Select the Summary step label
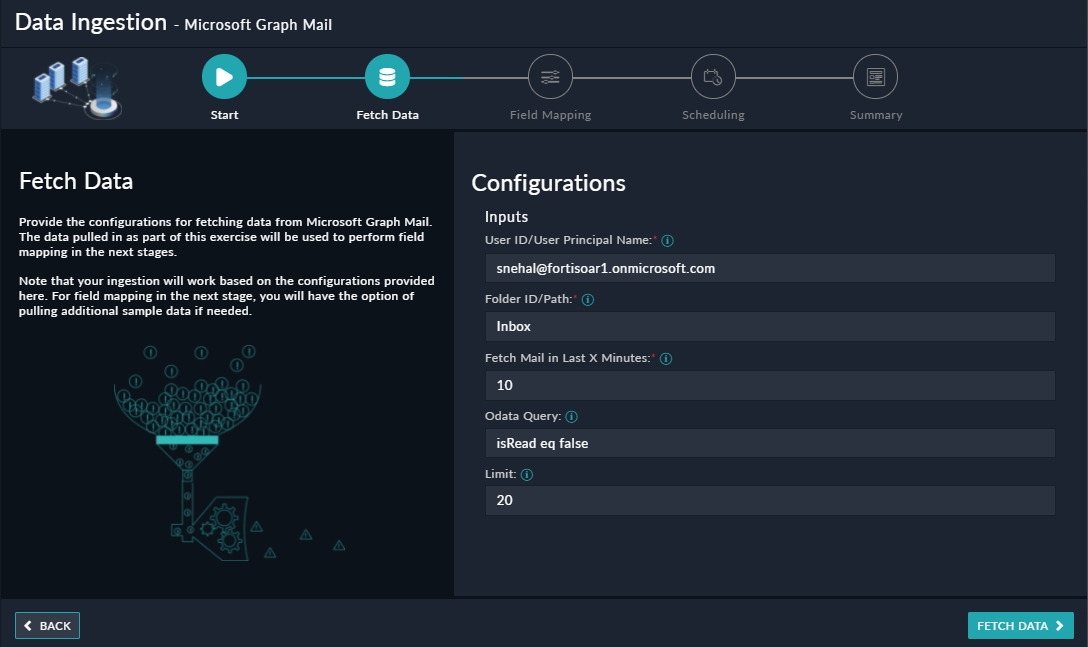 point(875,115)
